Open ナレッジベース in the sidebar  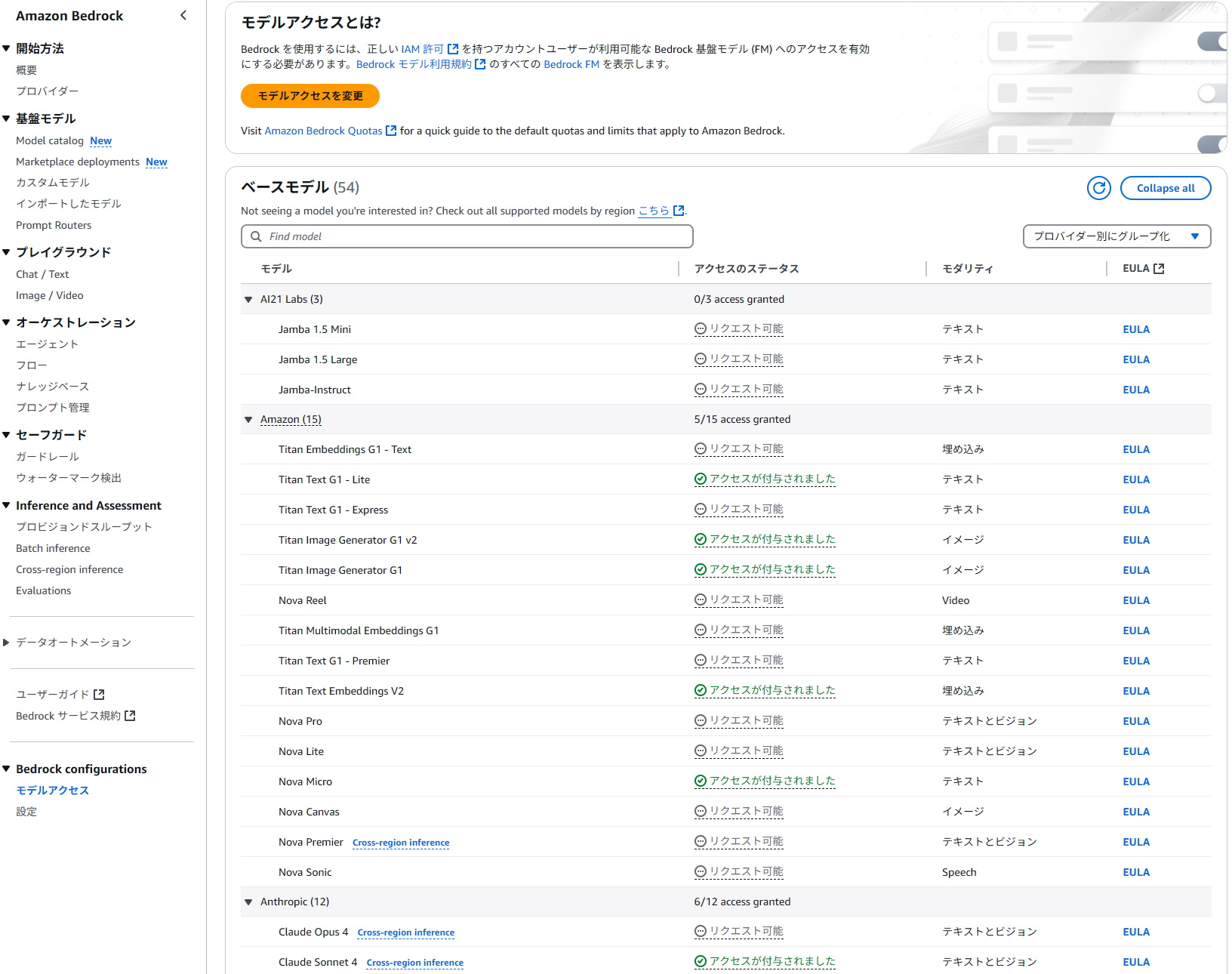click(53, 387)
